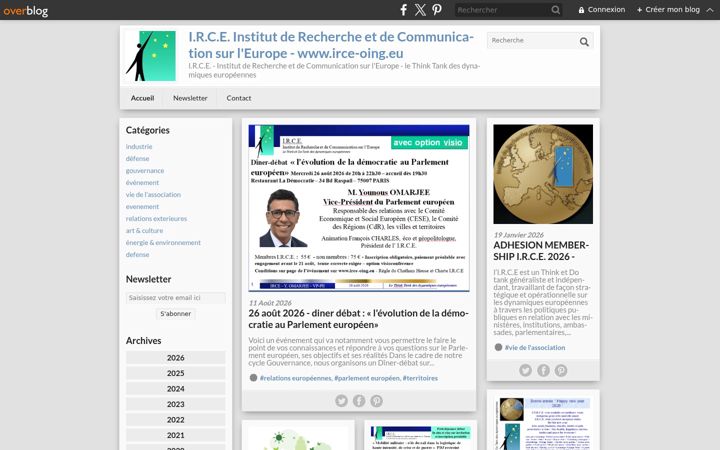Open the Newsletter menu item
Viewport: 720px width, 450px height.
[190, 98]
